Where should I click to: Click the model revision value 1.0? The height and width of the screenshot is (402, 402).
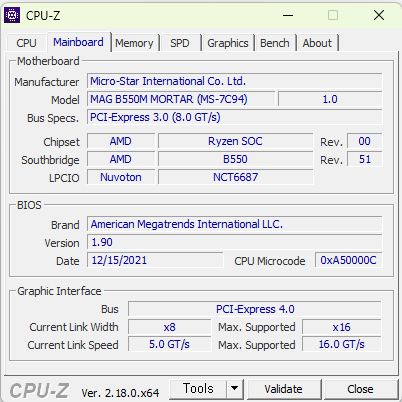[330, 99]
